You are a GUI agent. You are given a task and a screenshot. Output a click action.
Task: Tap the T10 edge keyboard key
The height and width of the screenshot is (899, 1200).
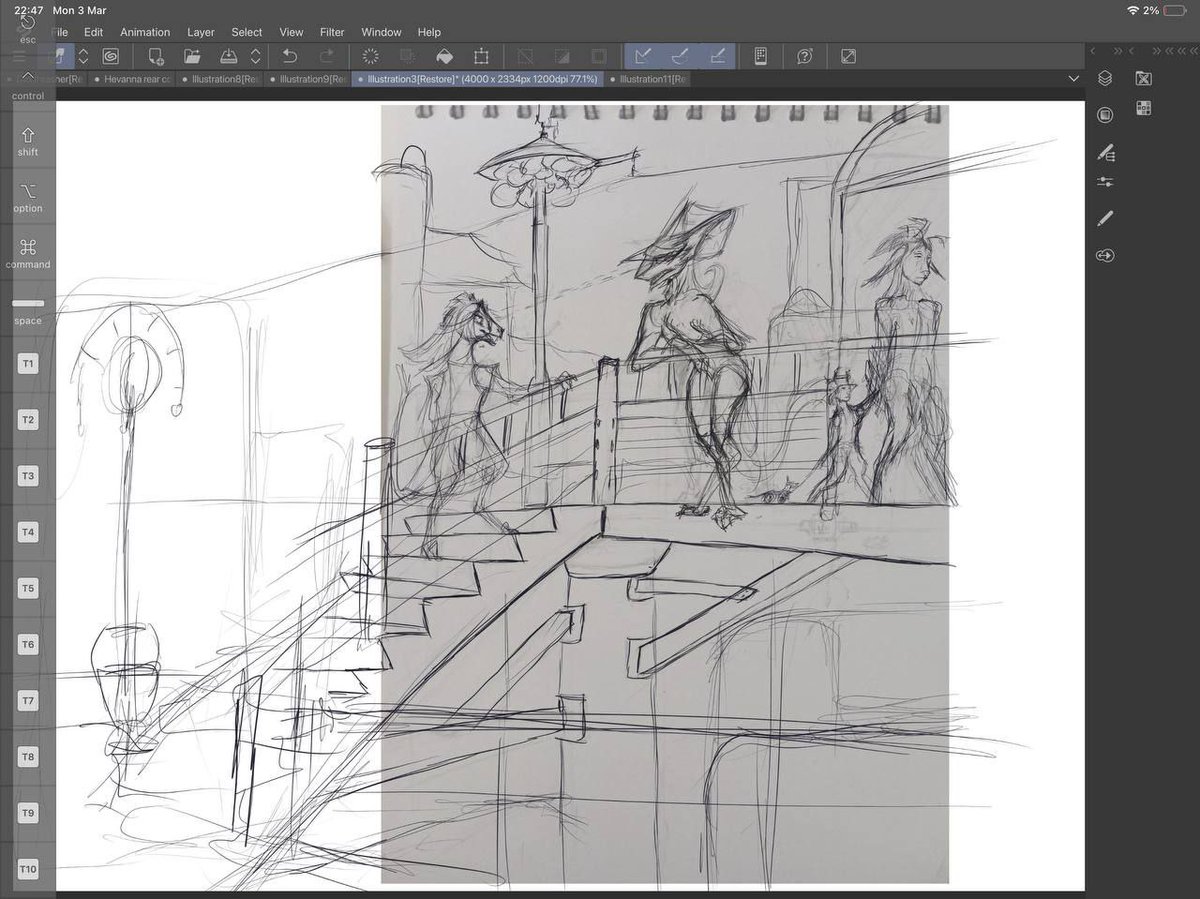tap(28, 869)
